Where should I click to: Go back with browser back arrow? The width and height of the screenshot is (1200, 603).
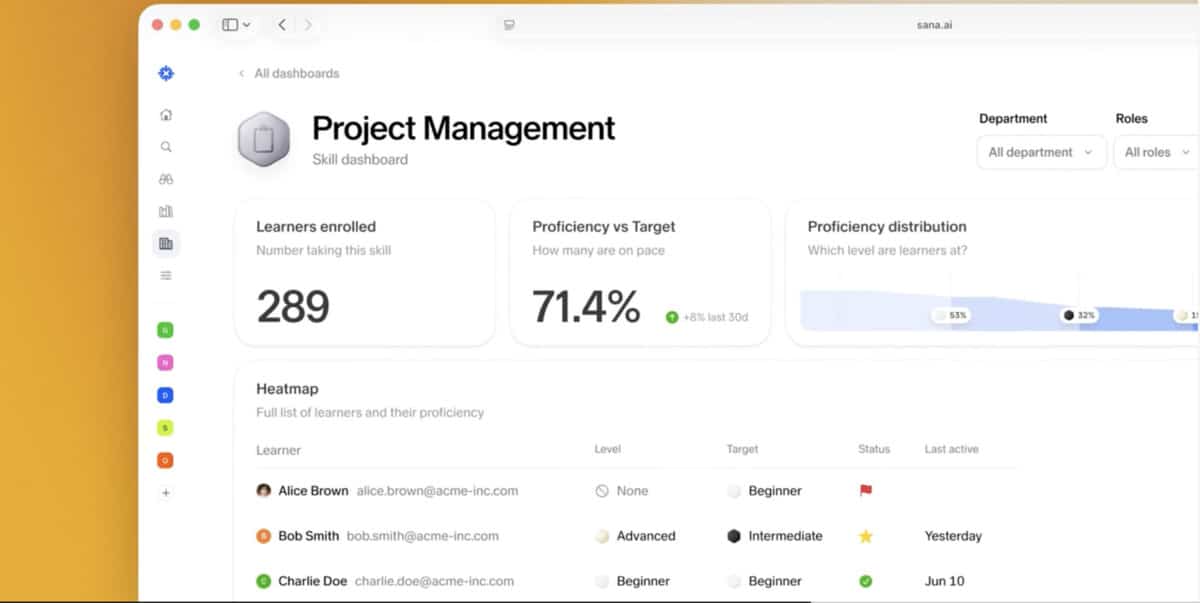pyautogui.click(x=282, y=25)
